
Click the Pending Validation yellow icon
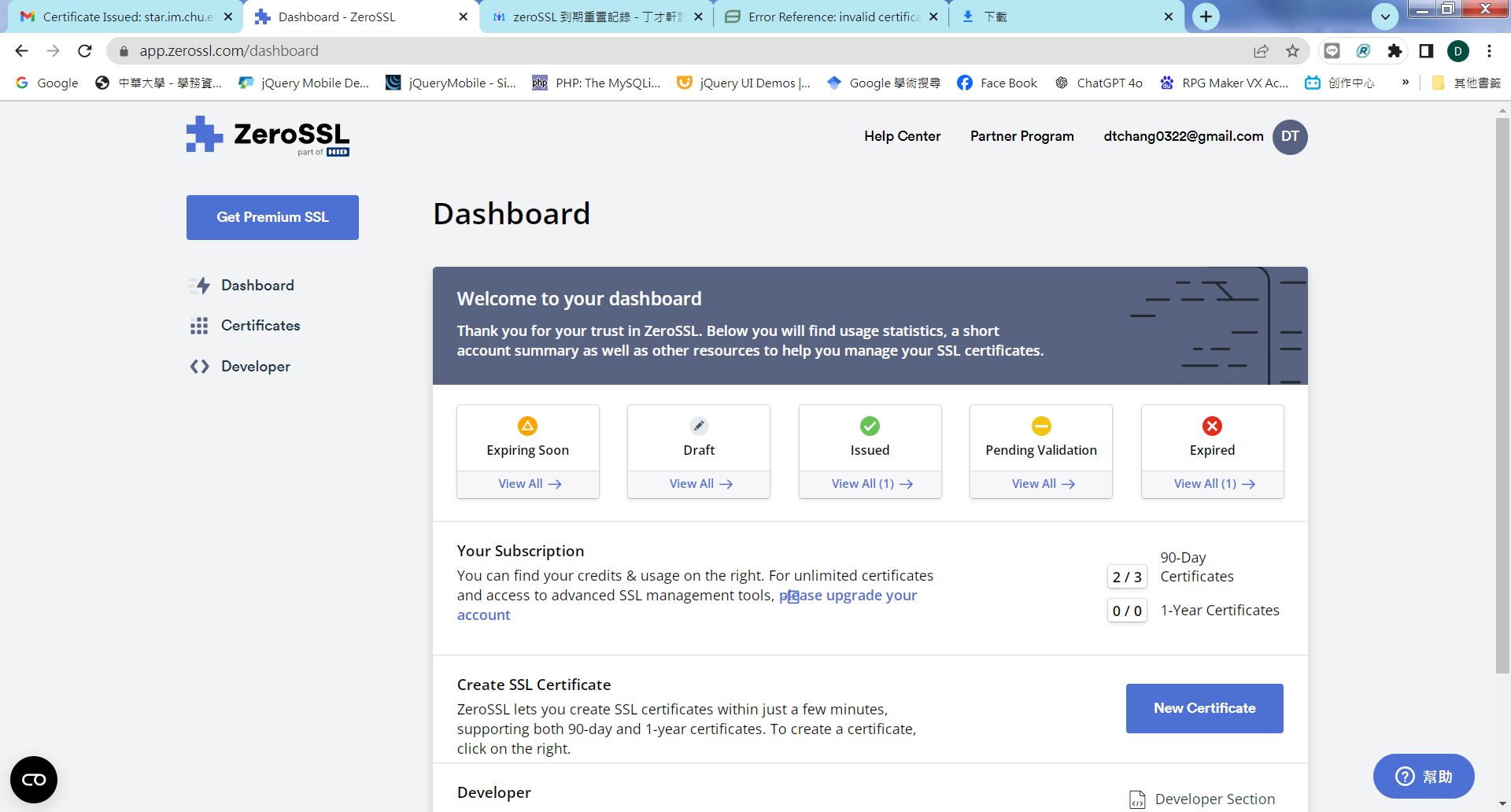(1041, 426)
